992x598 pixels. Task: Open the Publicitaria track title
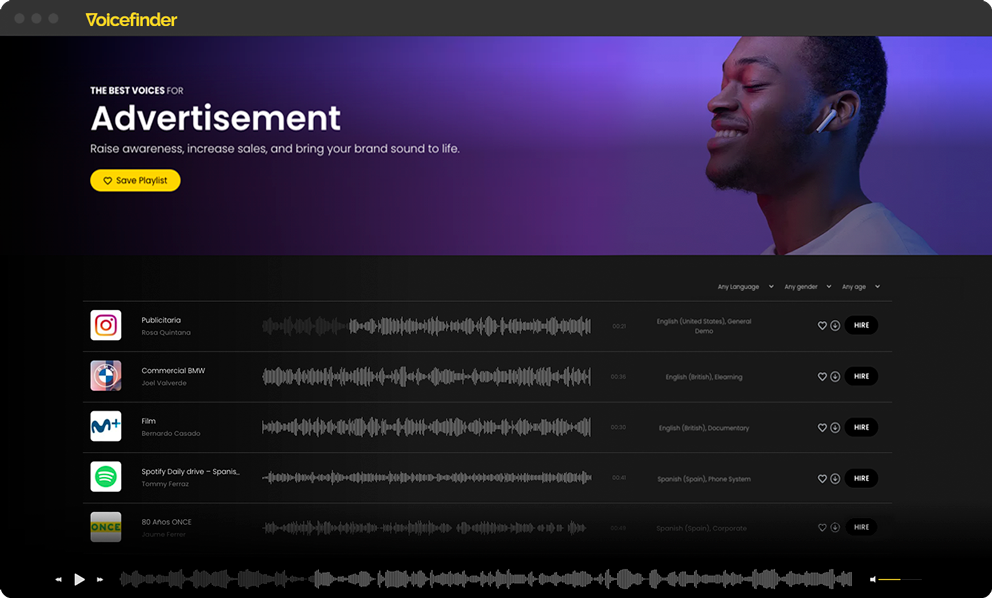(x=161, y=320)
